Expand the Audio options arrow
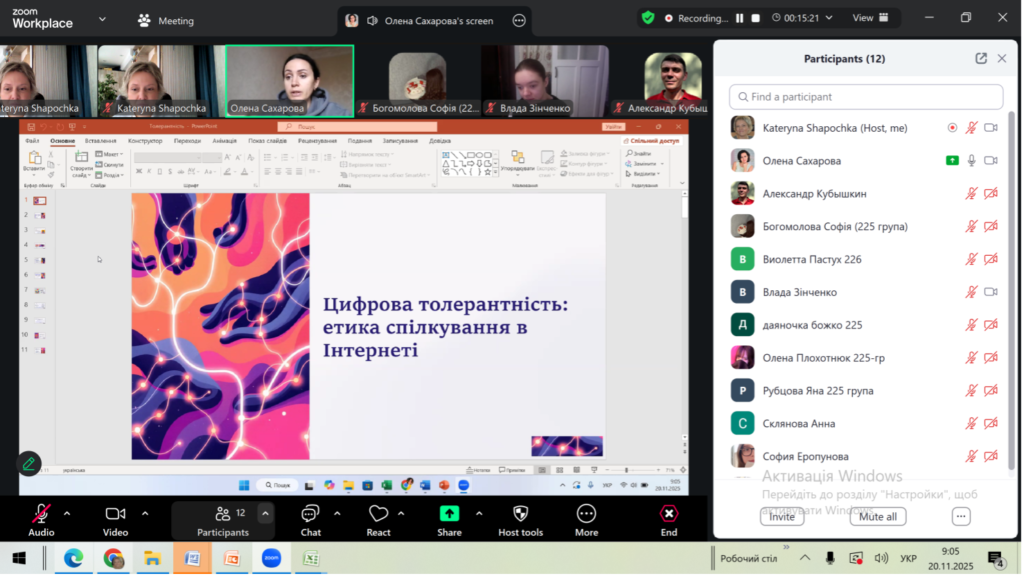1024x576 pixels. pos(67,514)
